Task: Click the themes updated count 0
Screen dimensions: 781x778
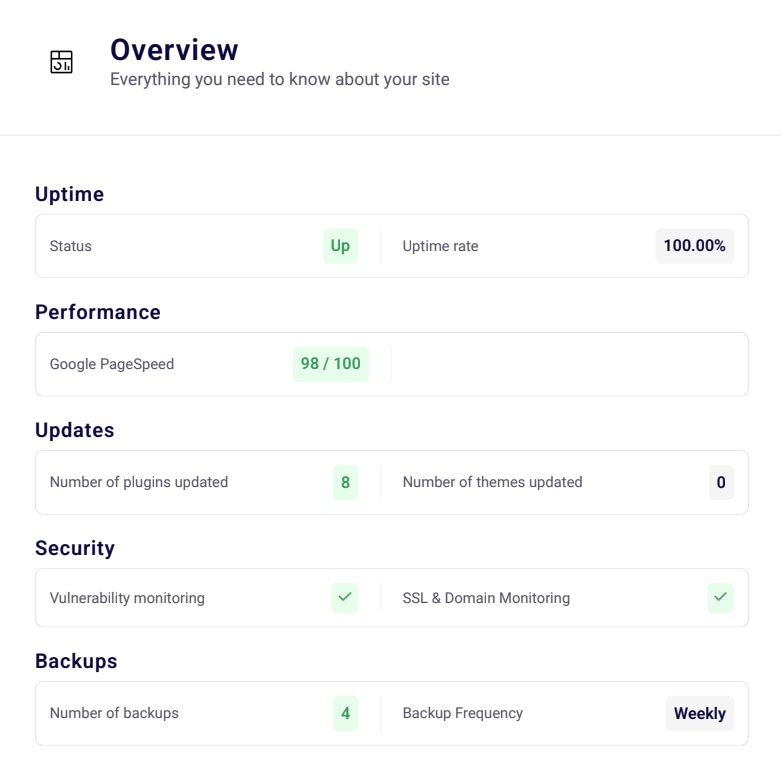Action: 720,482
